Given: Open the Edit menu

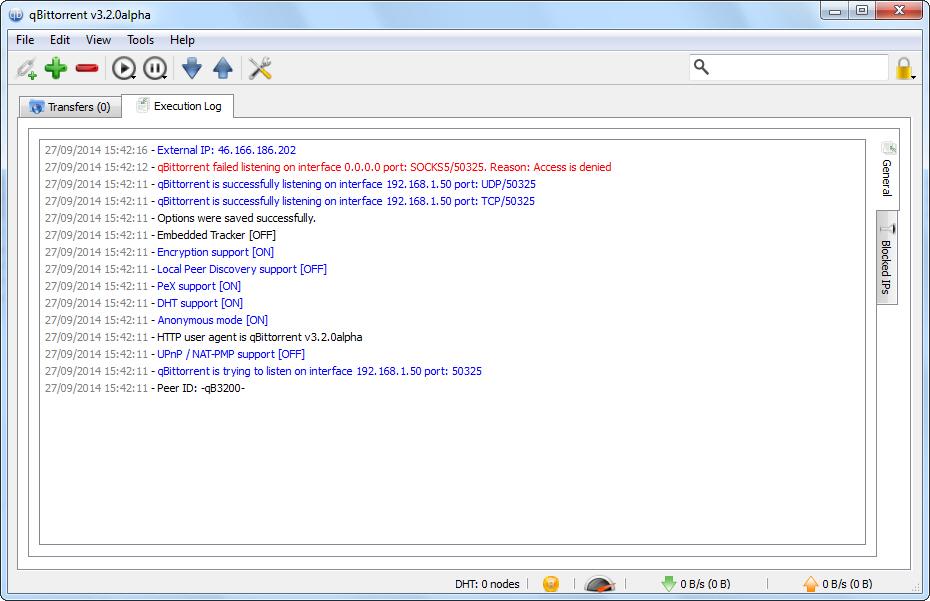Looking at the screenshot, I should (60, 40).
